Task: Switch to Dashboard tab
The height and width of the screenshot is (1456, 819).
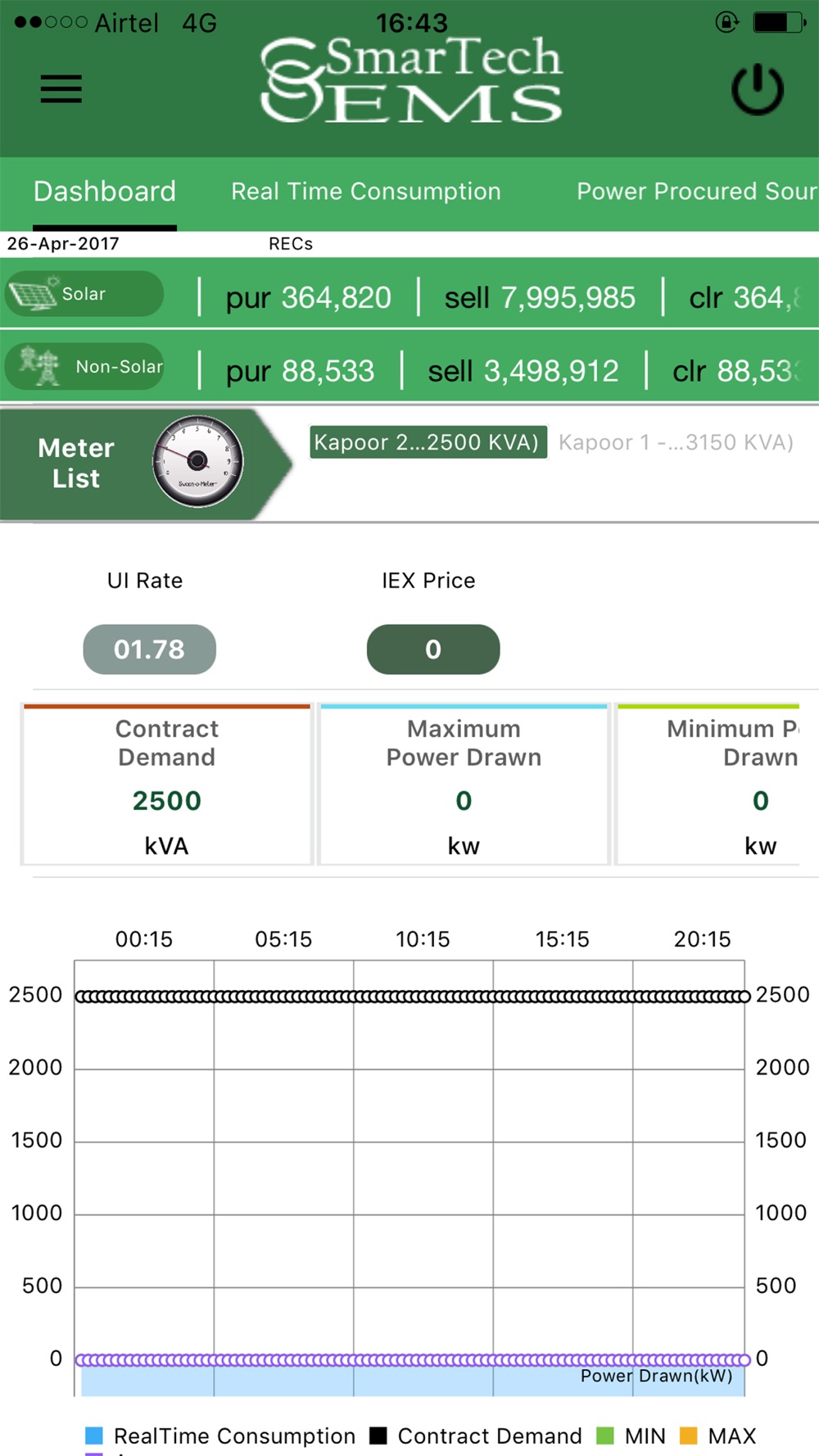Action: [105, 192]
